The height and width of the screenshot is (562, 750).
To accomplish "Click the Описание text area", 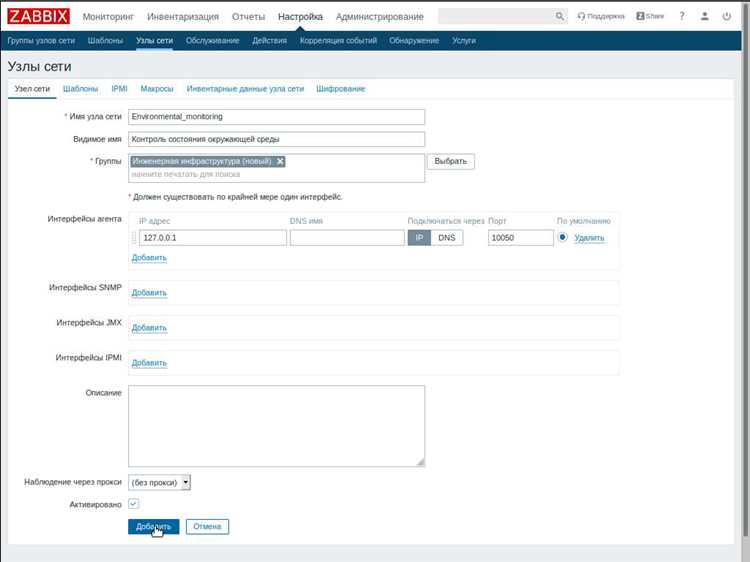I will pyautogui.click(x=276, y=426).
